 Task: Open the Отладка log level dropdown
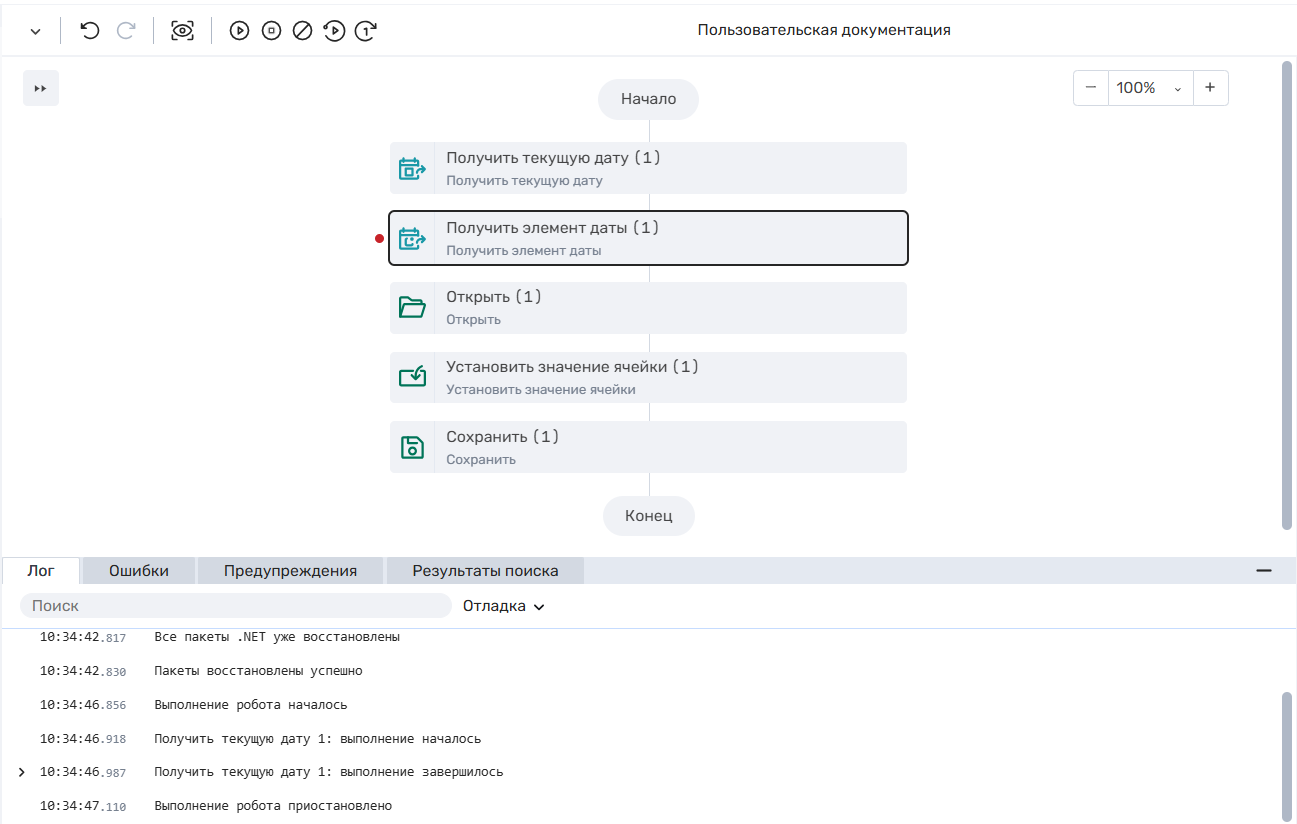point(504,606)
